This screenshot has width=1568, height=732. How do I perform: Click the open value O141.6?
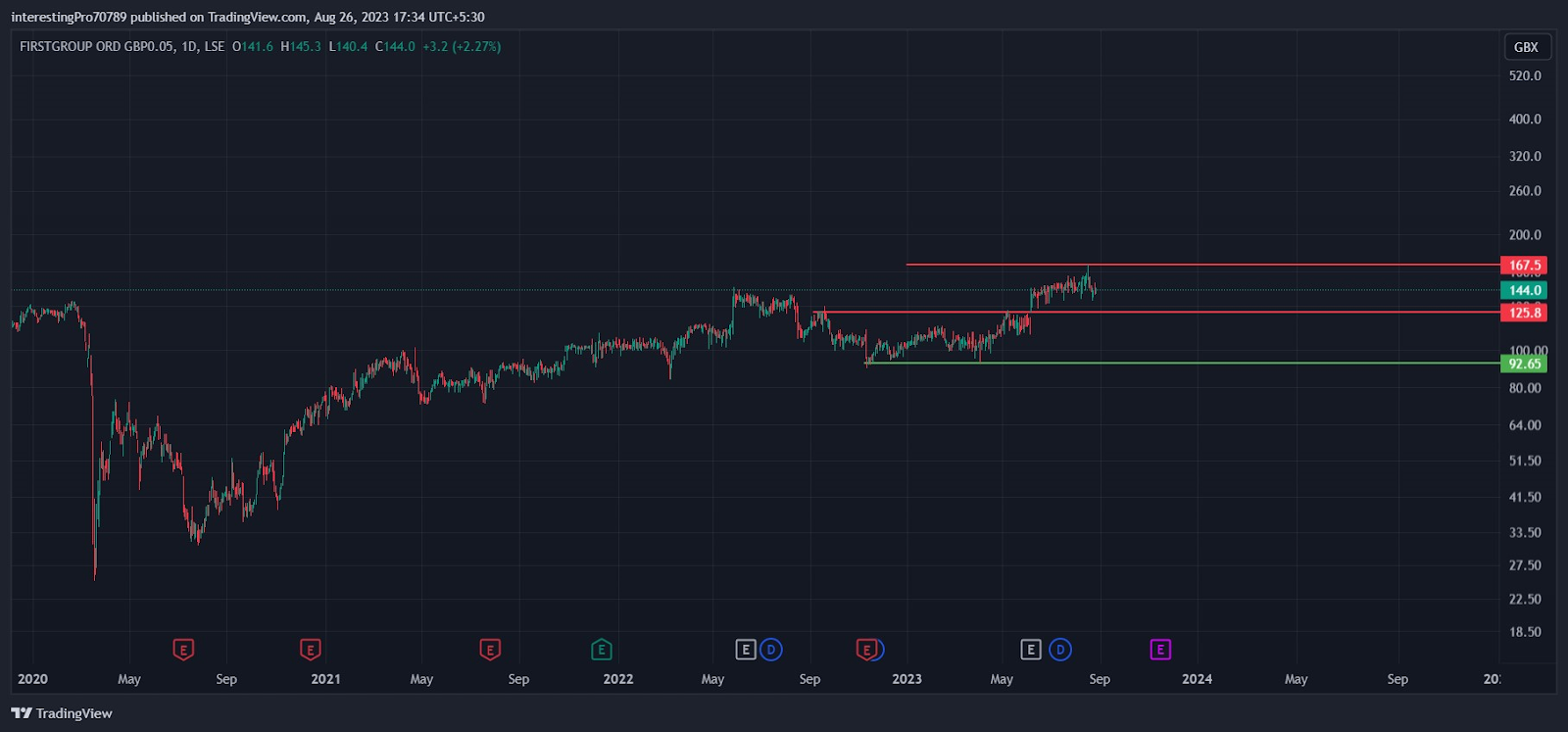click(253, 46)
